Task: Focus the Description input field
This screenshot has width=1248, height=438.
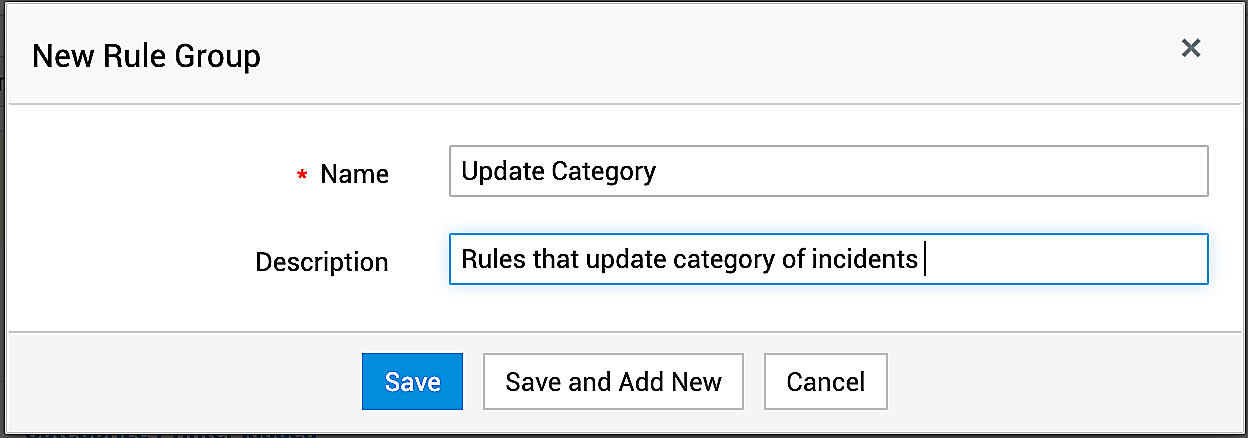Action: [828, 260]
